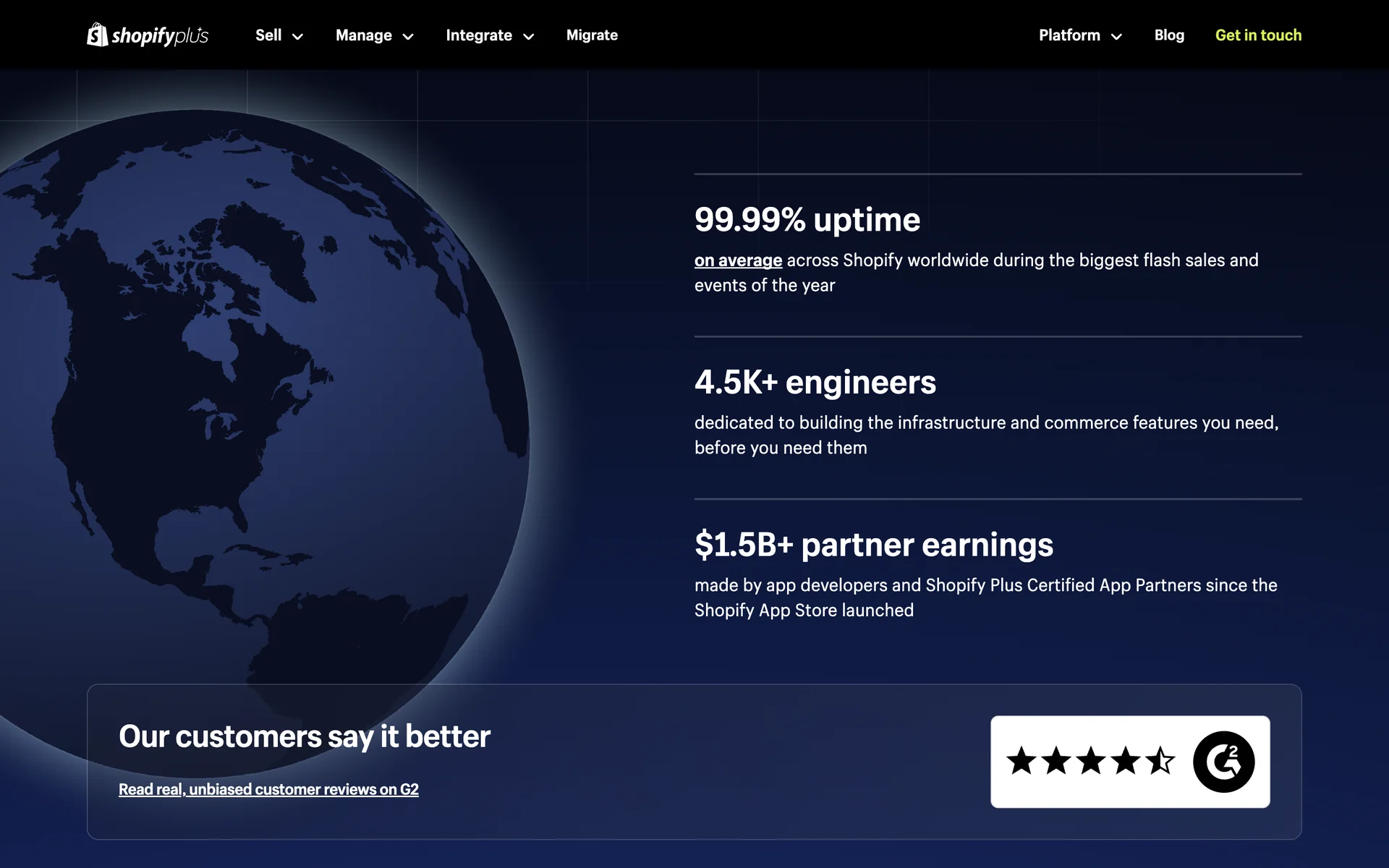The height and width of the screenshot is (868, 1389).
Task: Go to the Migrate page
Action: click(x=592, y=35)
